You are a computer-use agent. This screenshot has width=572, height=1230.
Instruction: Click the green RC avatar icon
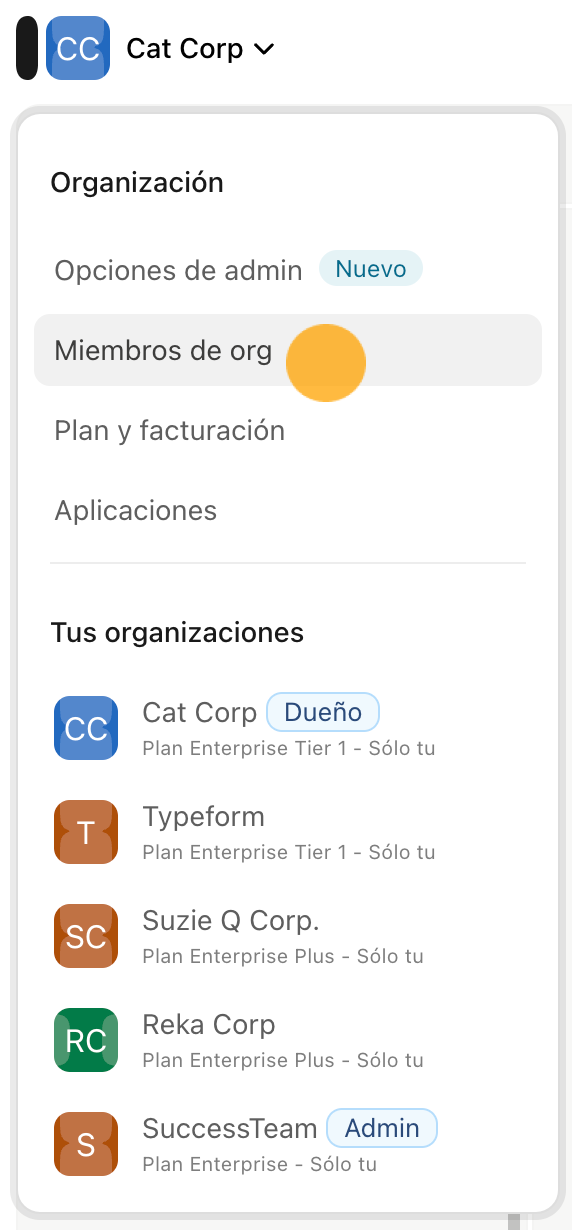coord(86,1040)
